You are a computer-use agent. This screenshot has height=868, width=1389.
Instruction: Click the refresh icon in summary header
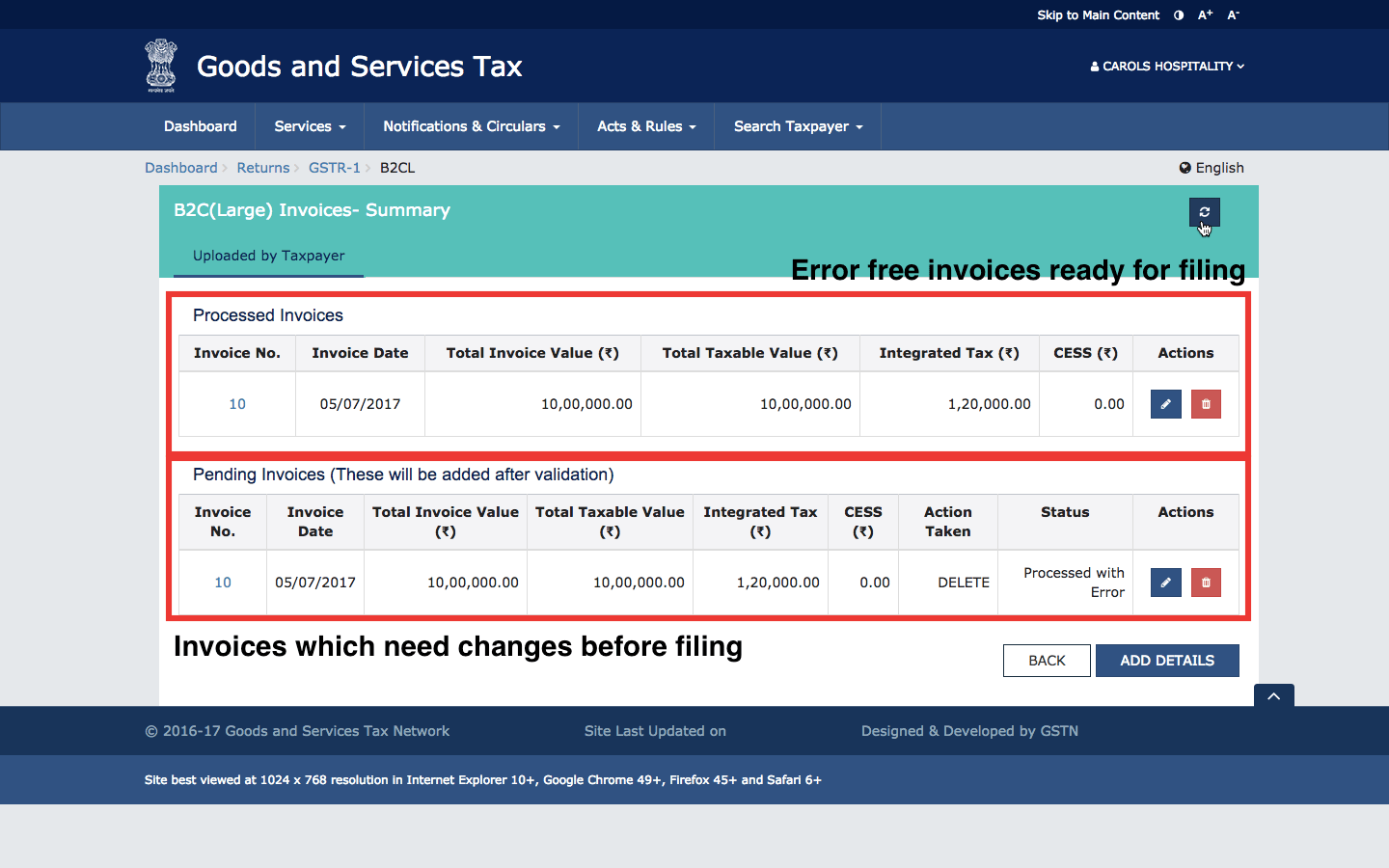(x=1204, y=212)
